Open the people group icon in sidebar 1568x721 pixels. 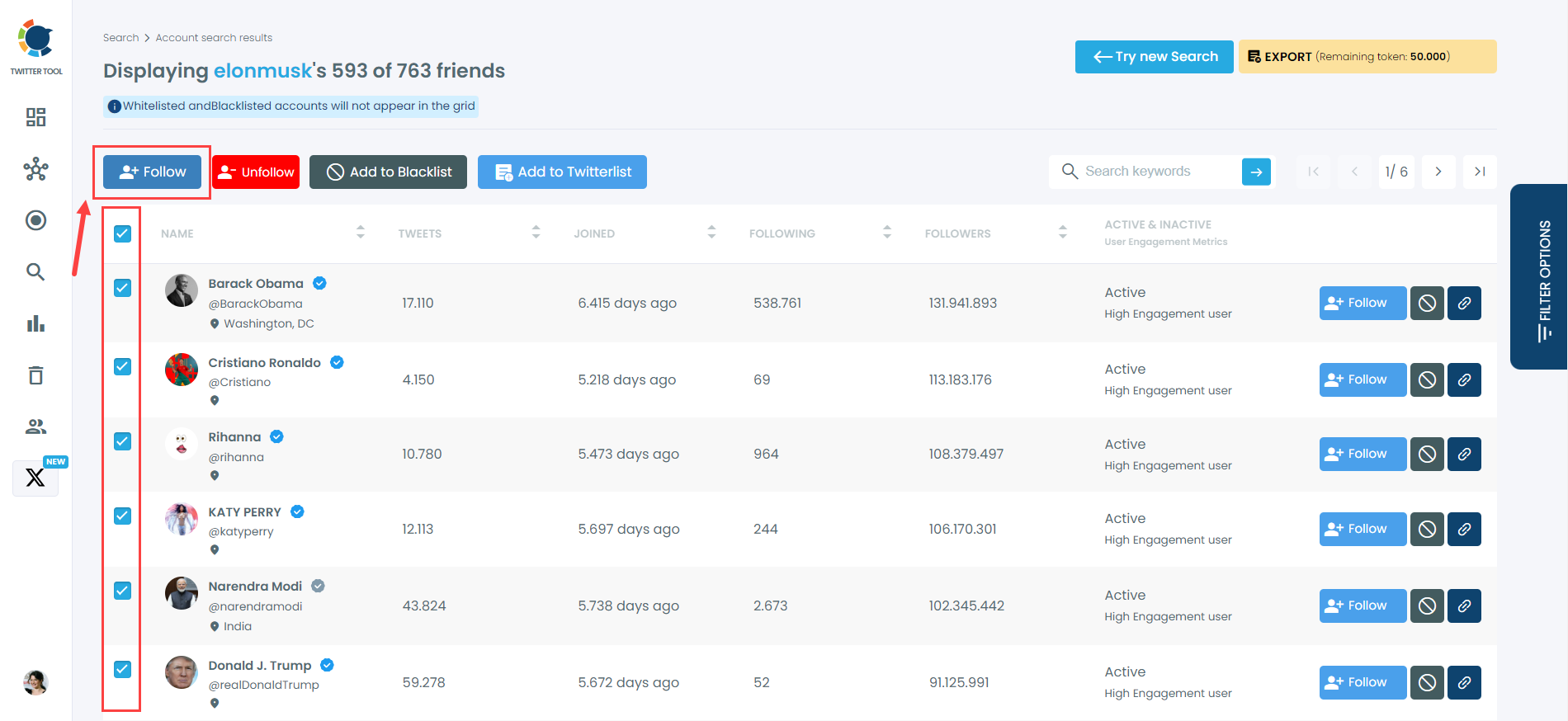(35, 426)
